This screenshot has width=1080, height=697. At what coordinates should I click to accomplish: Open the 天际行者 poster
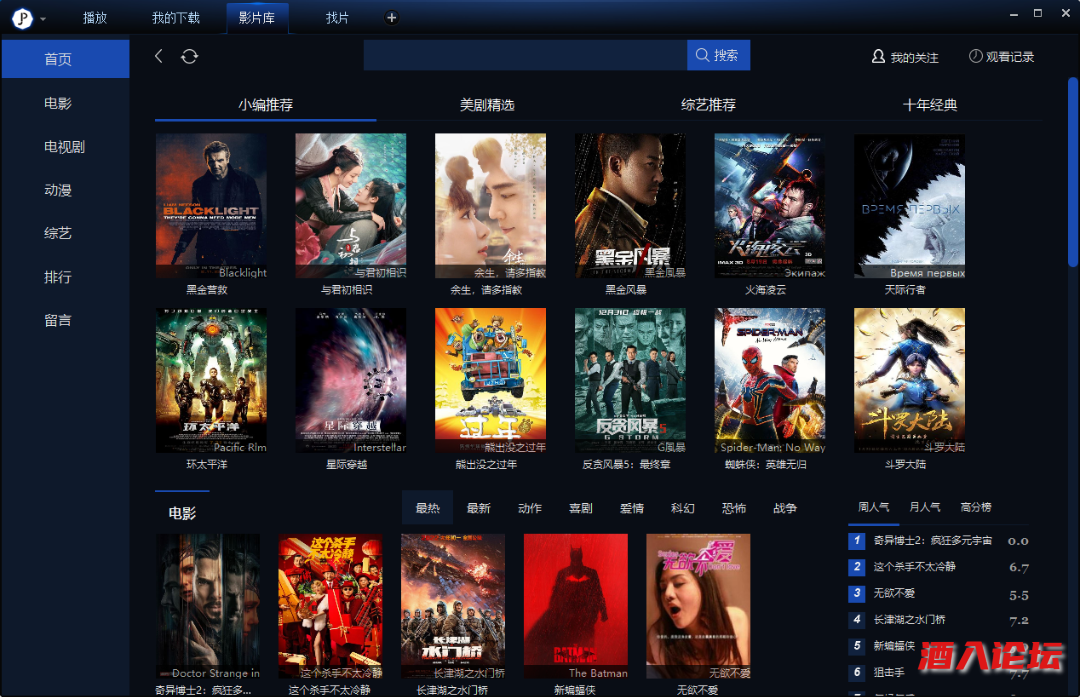[x=909, y=206]
